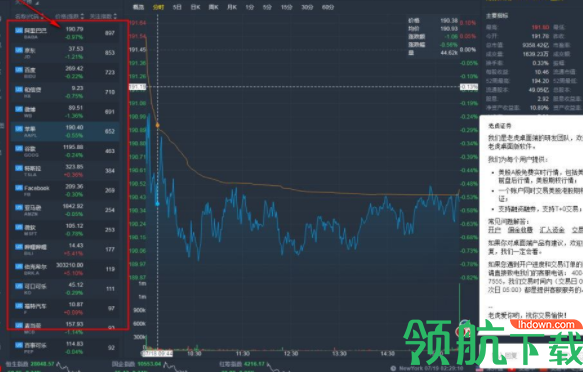This screenshot has width=583, height=372.
Task: Click US market badge beside 百度
Action: click(x=19, y=69)
